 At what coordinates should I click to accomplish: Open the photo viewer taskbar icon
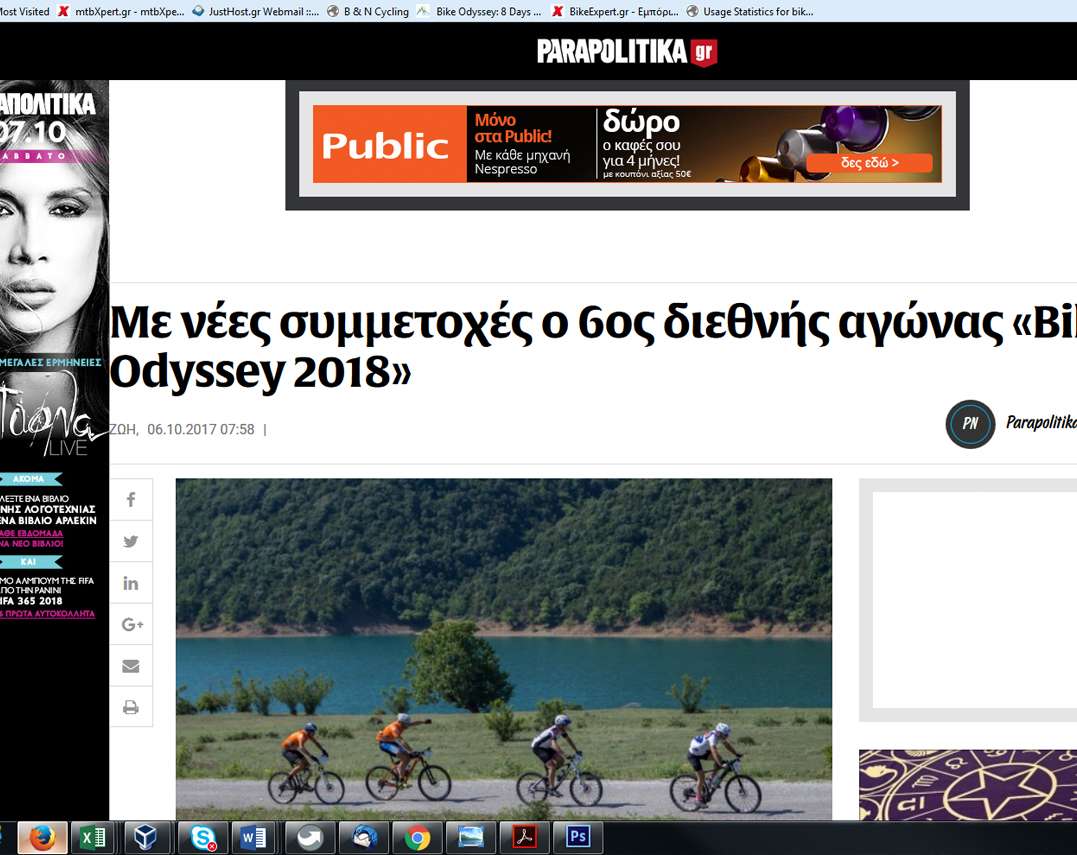pos(471,838)
